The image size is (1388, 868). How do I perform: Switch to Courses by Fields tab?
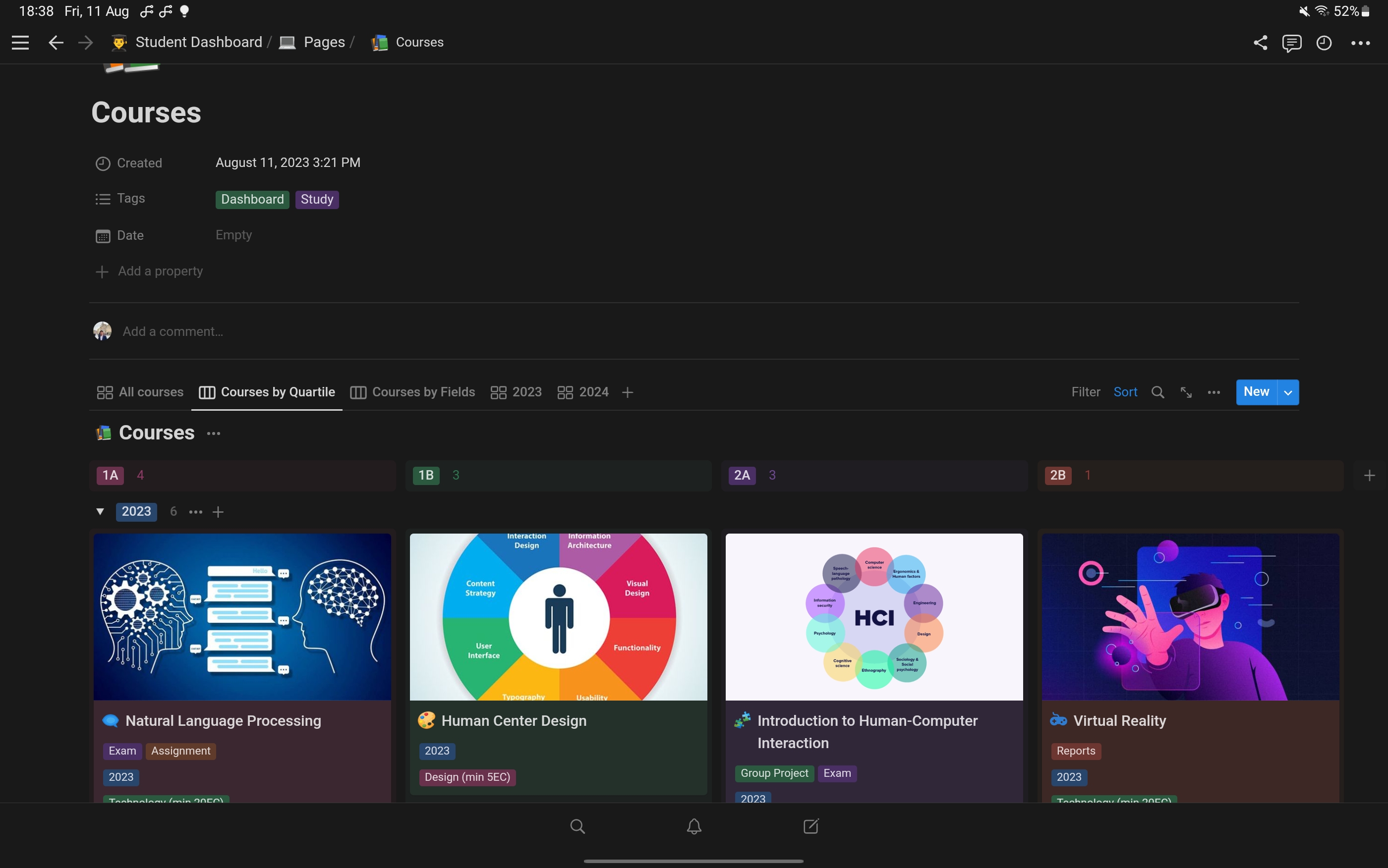[413, 392]
